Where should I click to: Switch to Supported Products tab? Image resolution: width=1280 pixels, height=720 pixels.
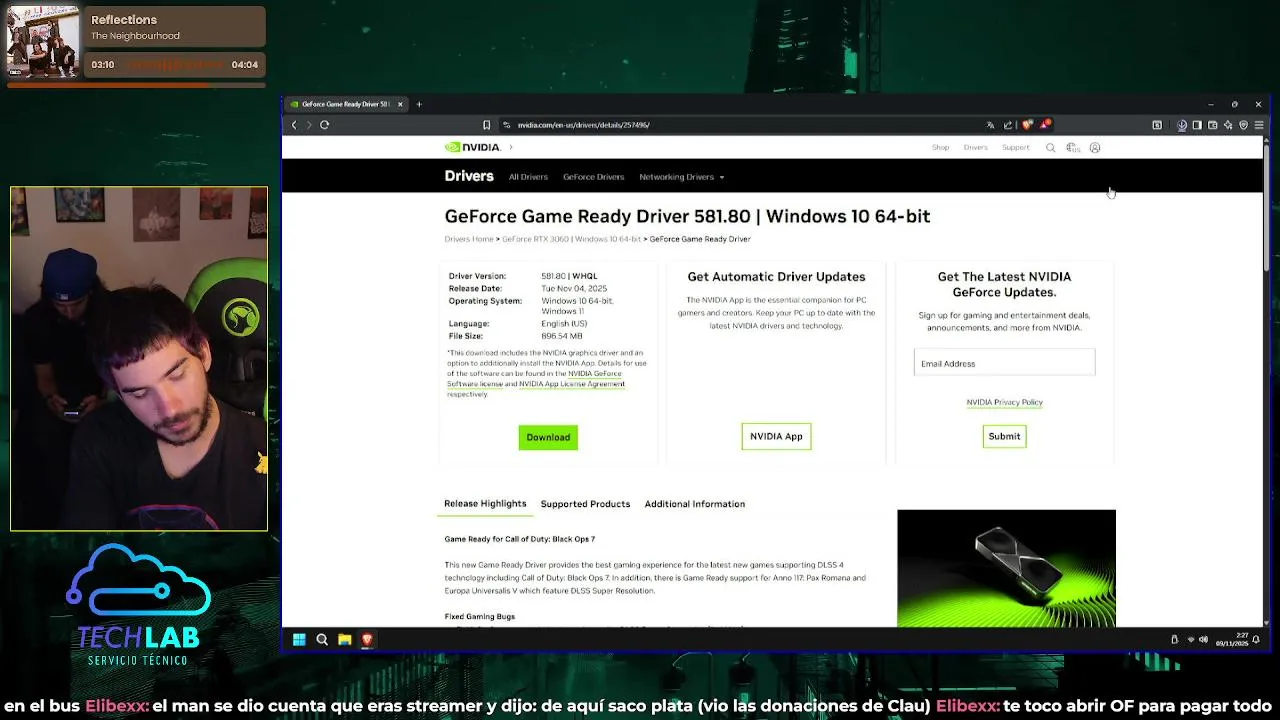pyautogui.click(x=585, y=504)
